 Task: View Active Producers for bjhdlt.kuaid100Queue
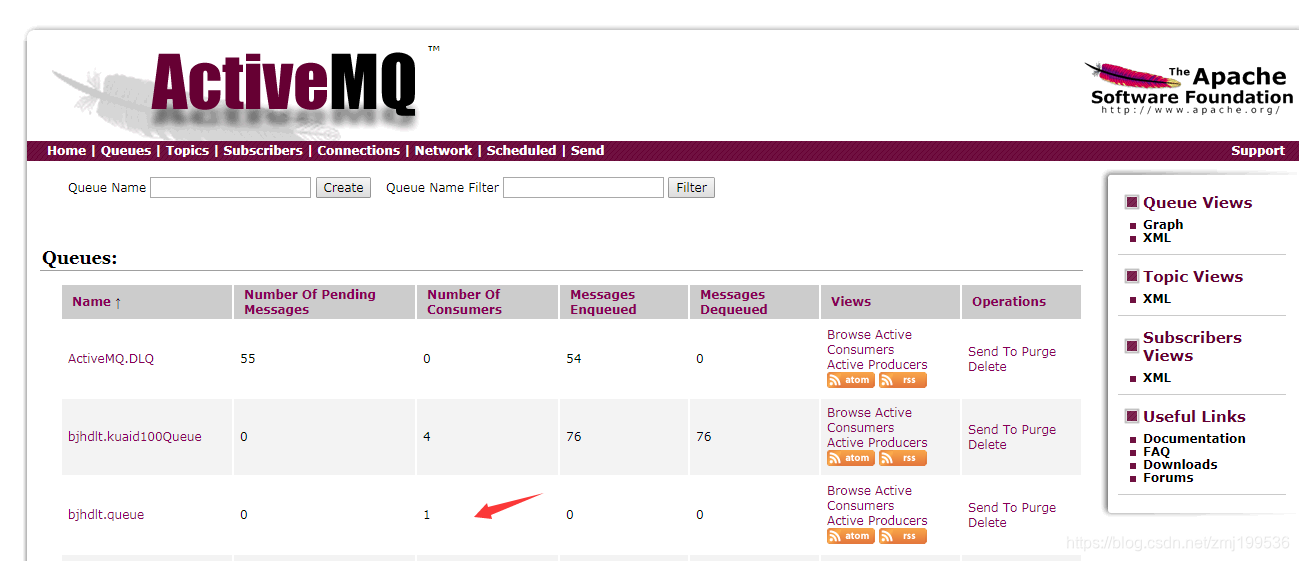(x=877, y=443)
